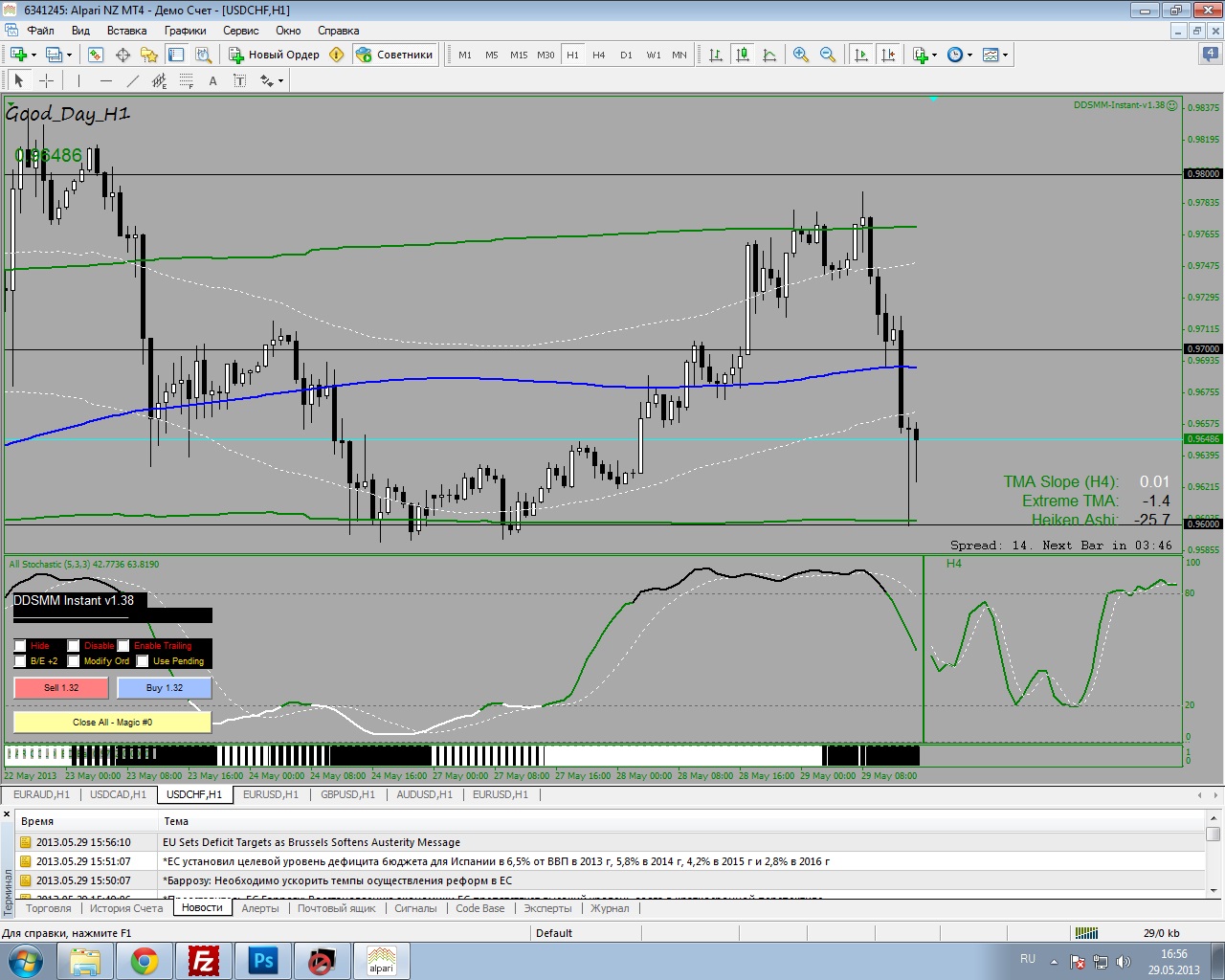Toggle Auto Scroll chart icon
The height and width of the screenshot is (980, 1225).
(x=861, y=55)
